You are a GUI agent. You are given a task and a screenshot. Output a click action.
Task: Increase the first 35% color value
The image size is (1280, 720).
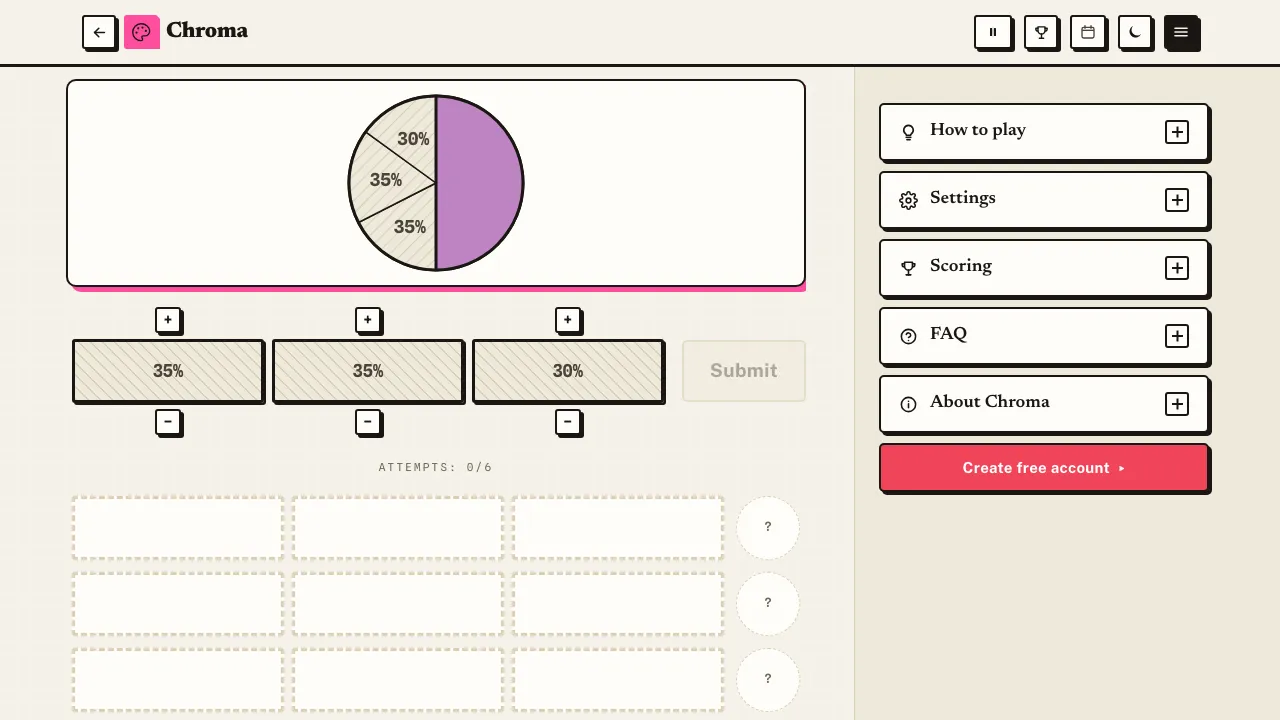tap(168, 320)
